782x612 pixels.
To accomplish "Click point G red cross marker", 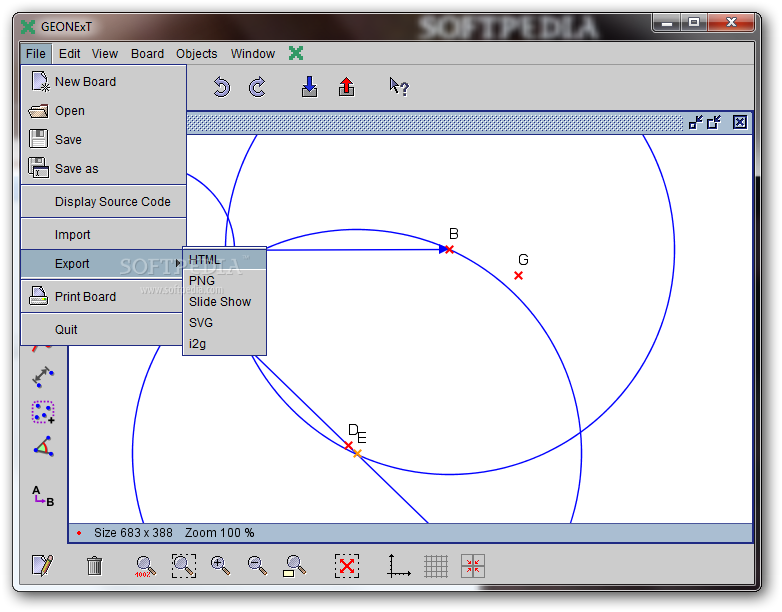I will click(518, 275).
